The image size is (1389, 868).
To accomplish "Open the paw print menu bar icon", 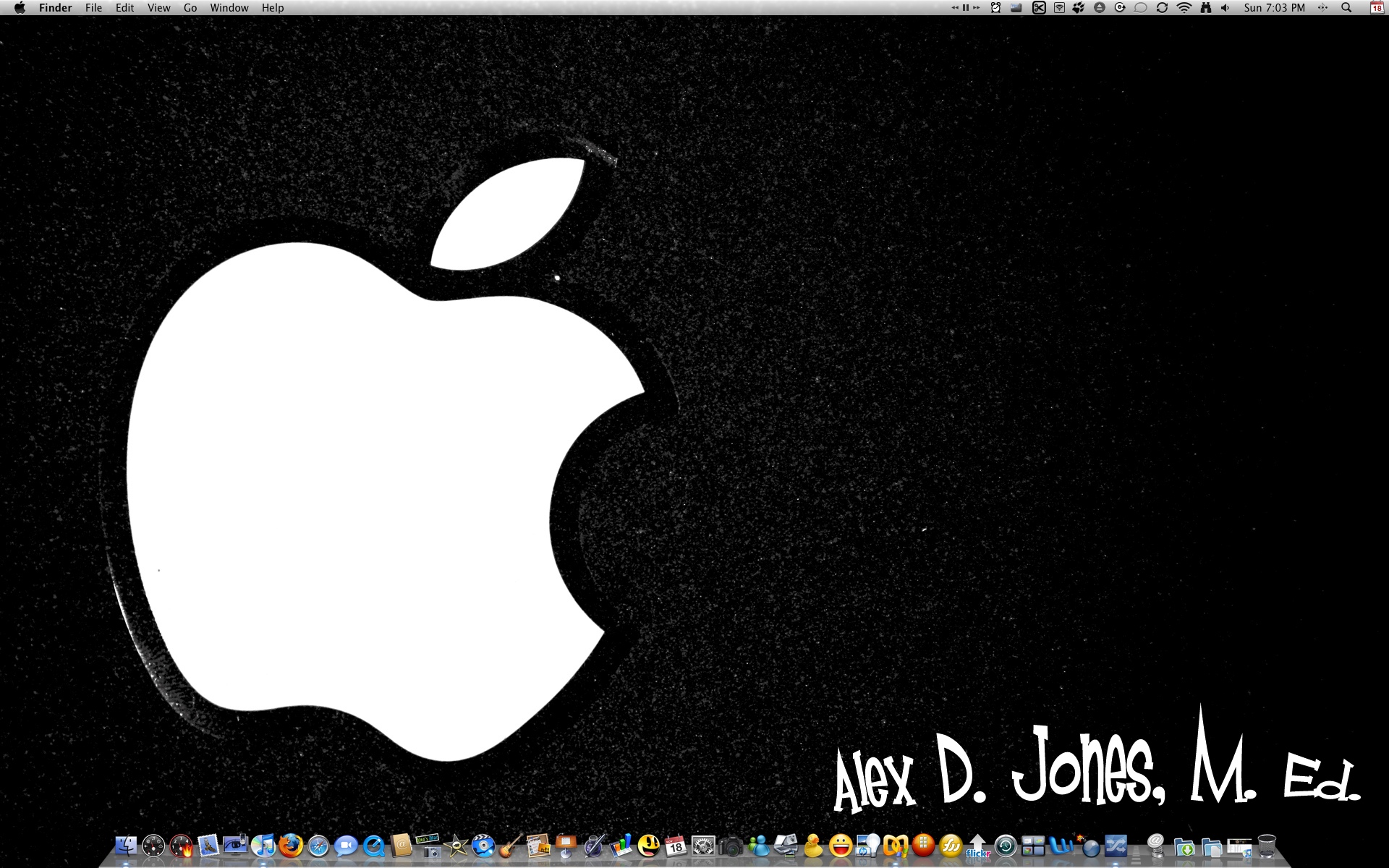I will (x=1079, y=8).
